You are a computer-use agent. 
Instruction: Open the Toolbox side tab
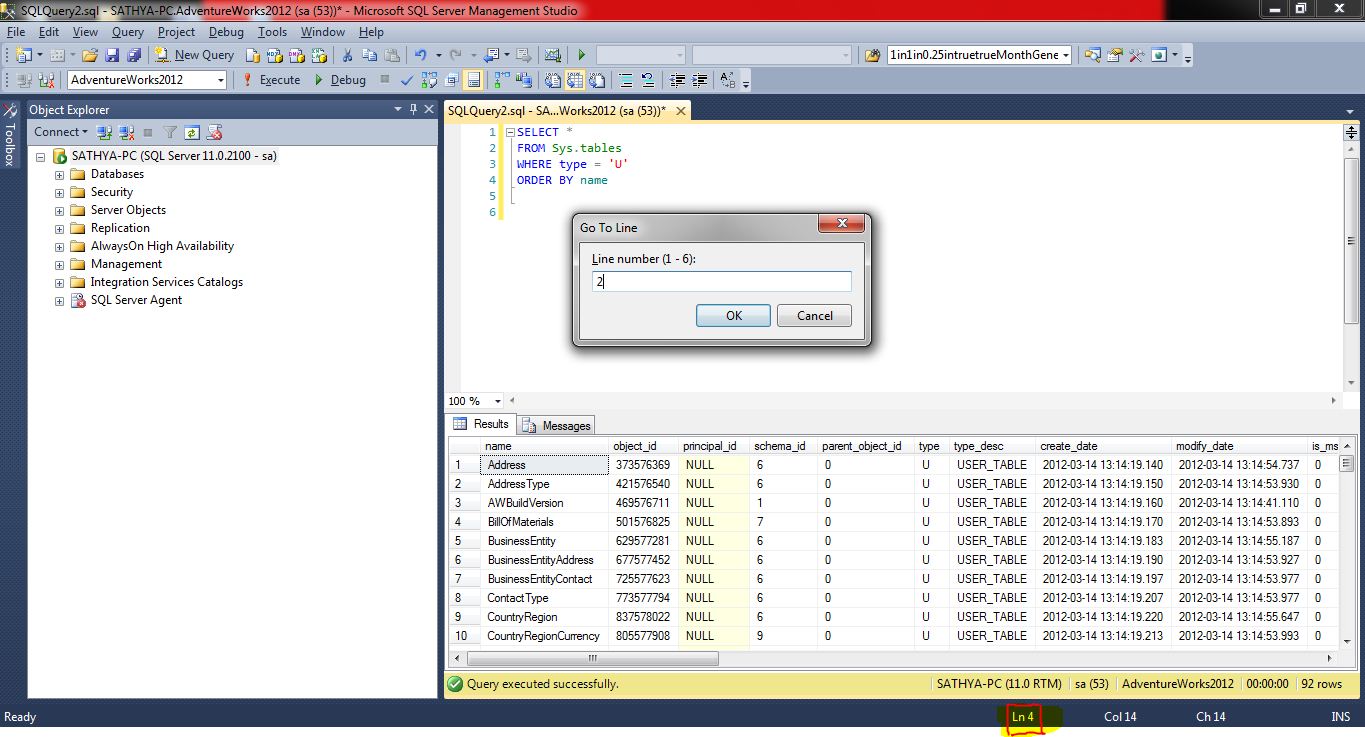point(10,133)
